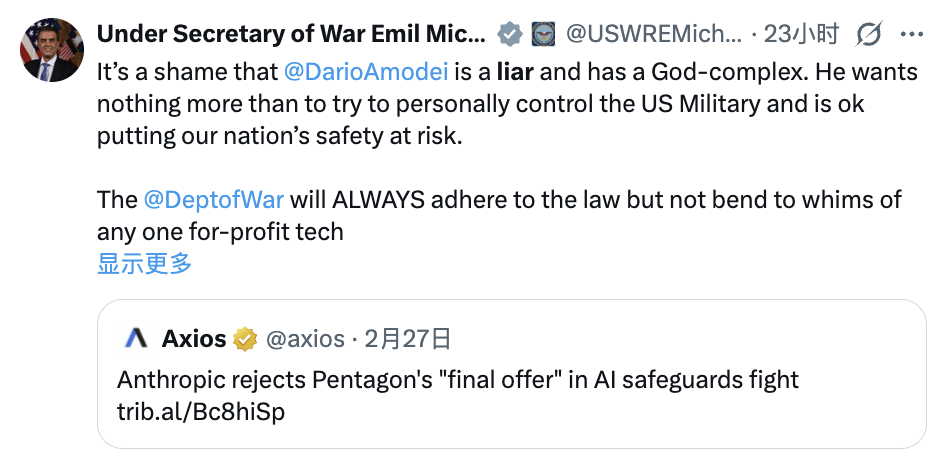
Task: Click the post's second paragraph about adhering to law
Action: 498,215
